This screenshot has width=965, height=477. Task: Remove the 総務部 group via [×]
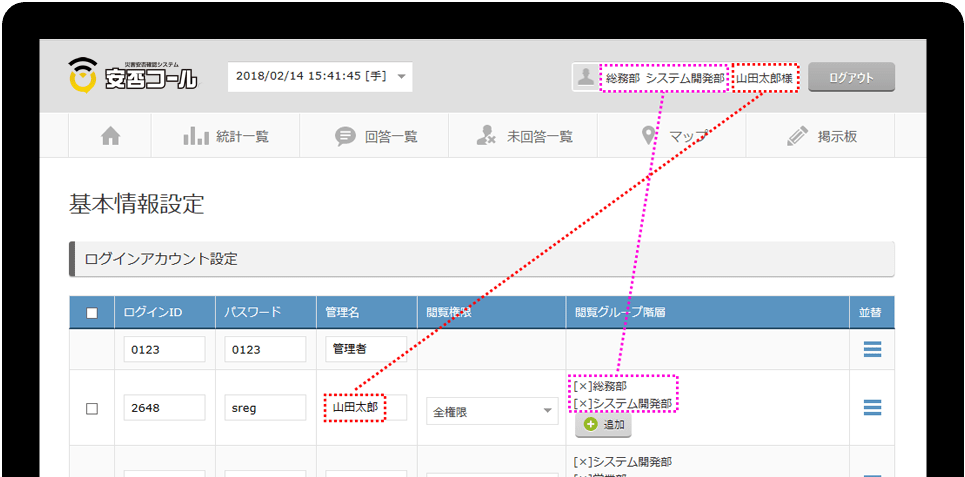581,387
